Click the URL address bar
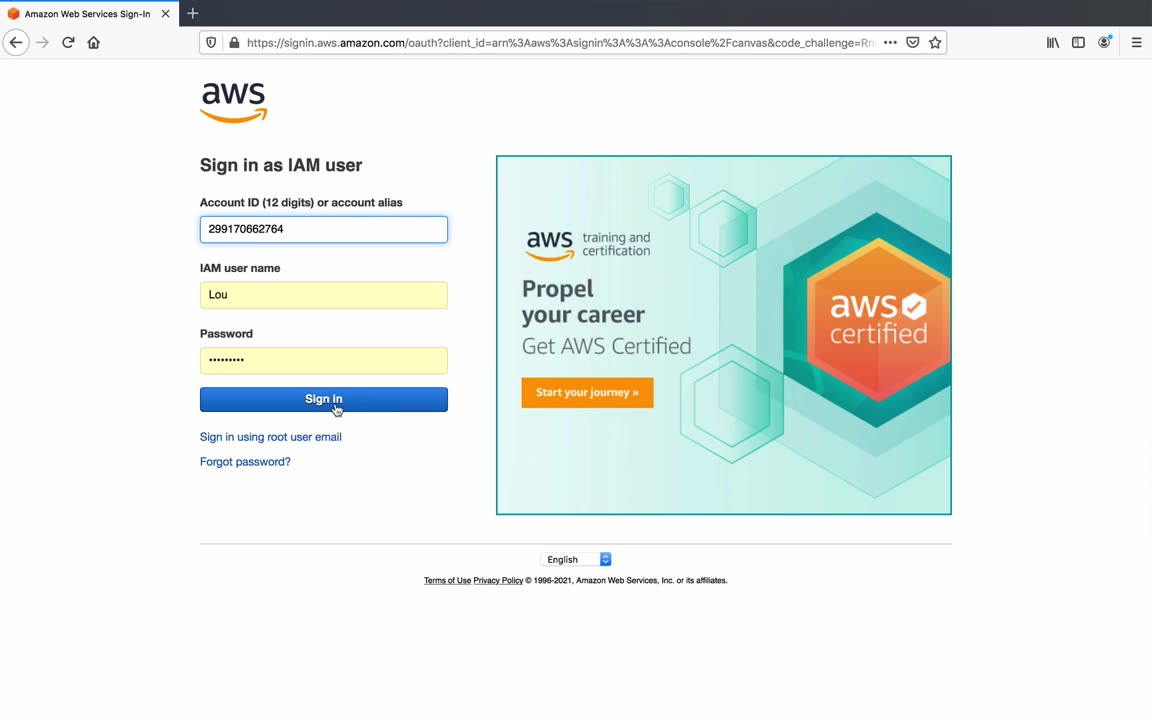 560,43
